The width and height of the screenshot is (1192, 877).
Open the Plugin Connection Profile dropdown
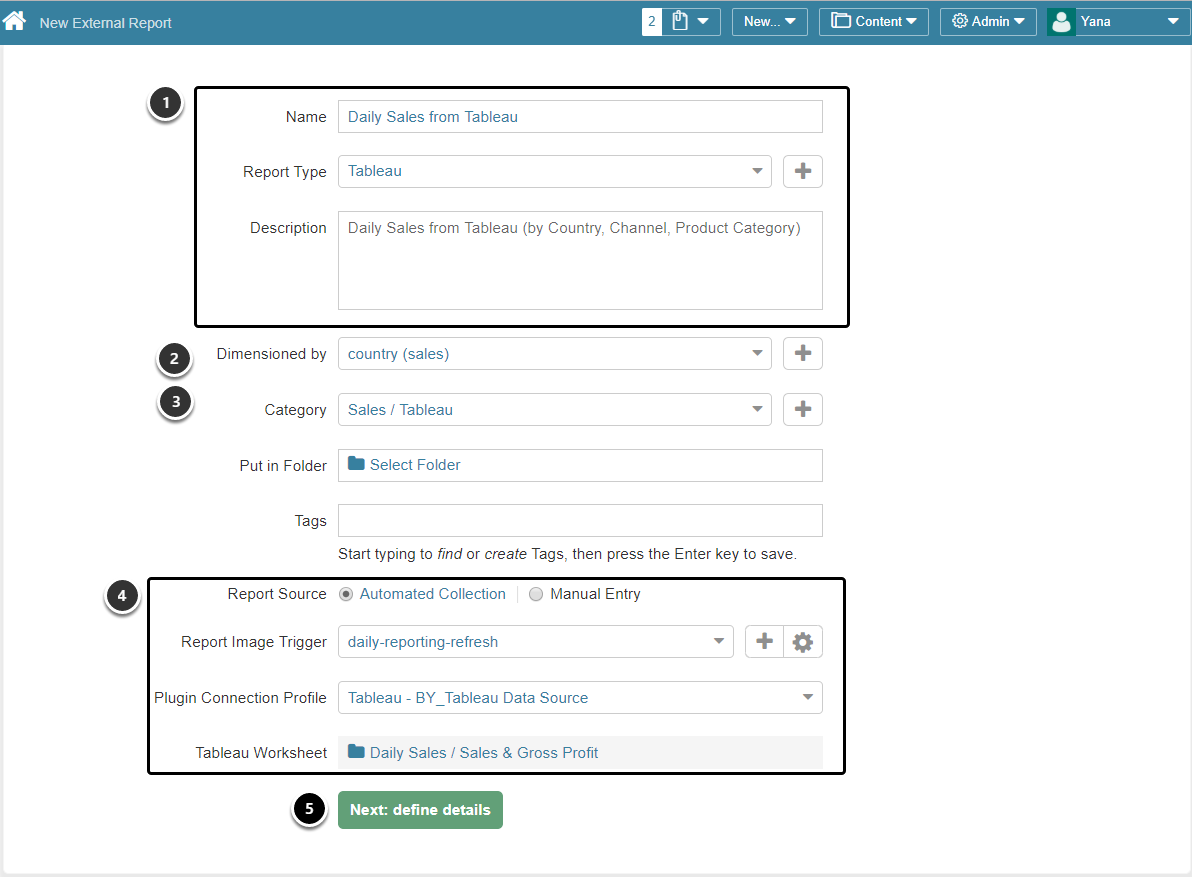pos(808,697)
